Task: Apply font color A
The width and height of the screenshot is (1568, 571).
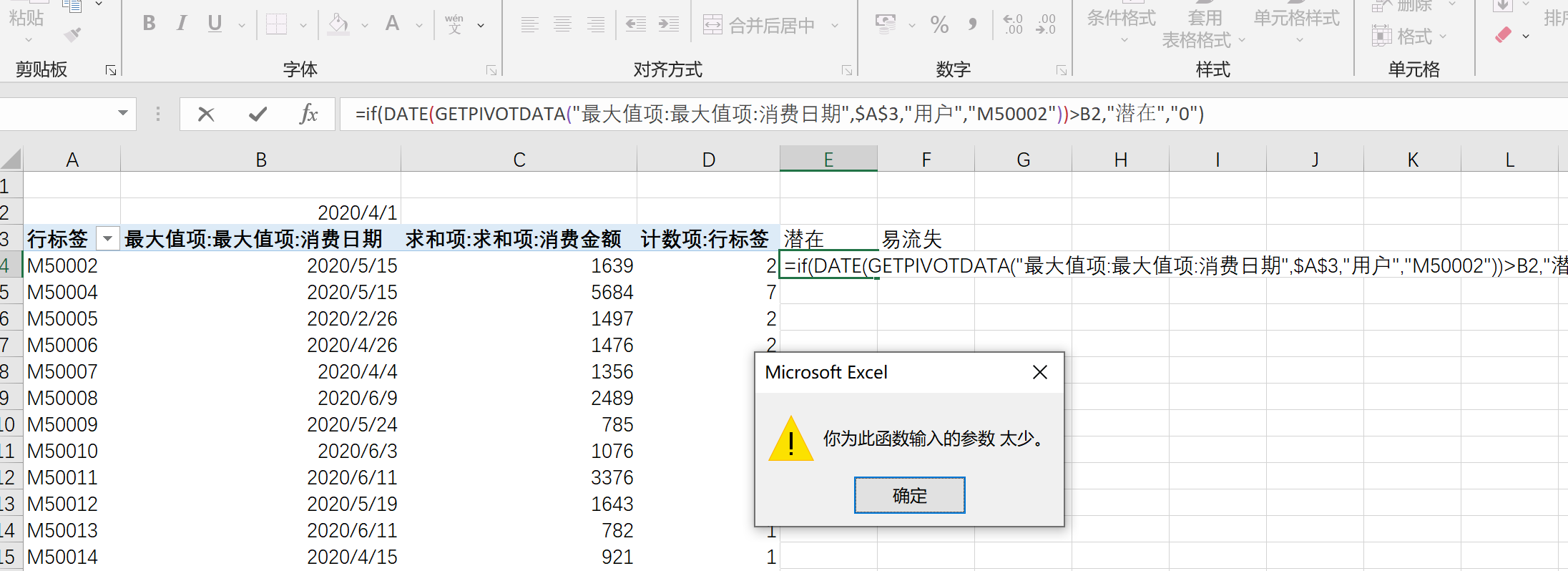Action: tap(392, 24)
